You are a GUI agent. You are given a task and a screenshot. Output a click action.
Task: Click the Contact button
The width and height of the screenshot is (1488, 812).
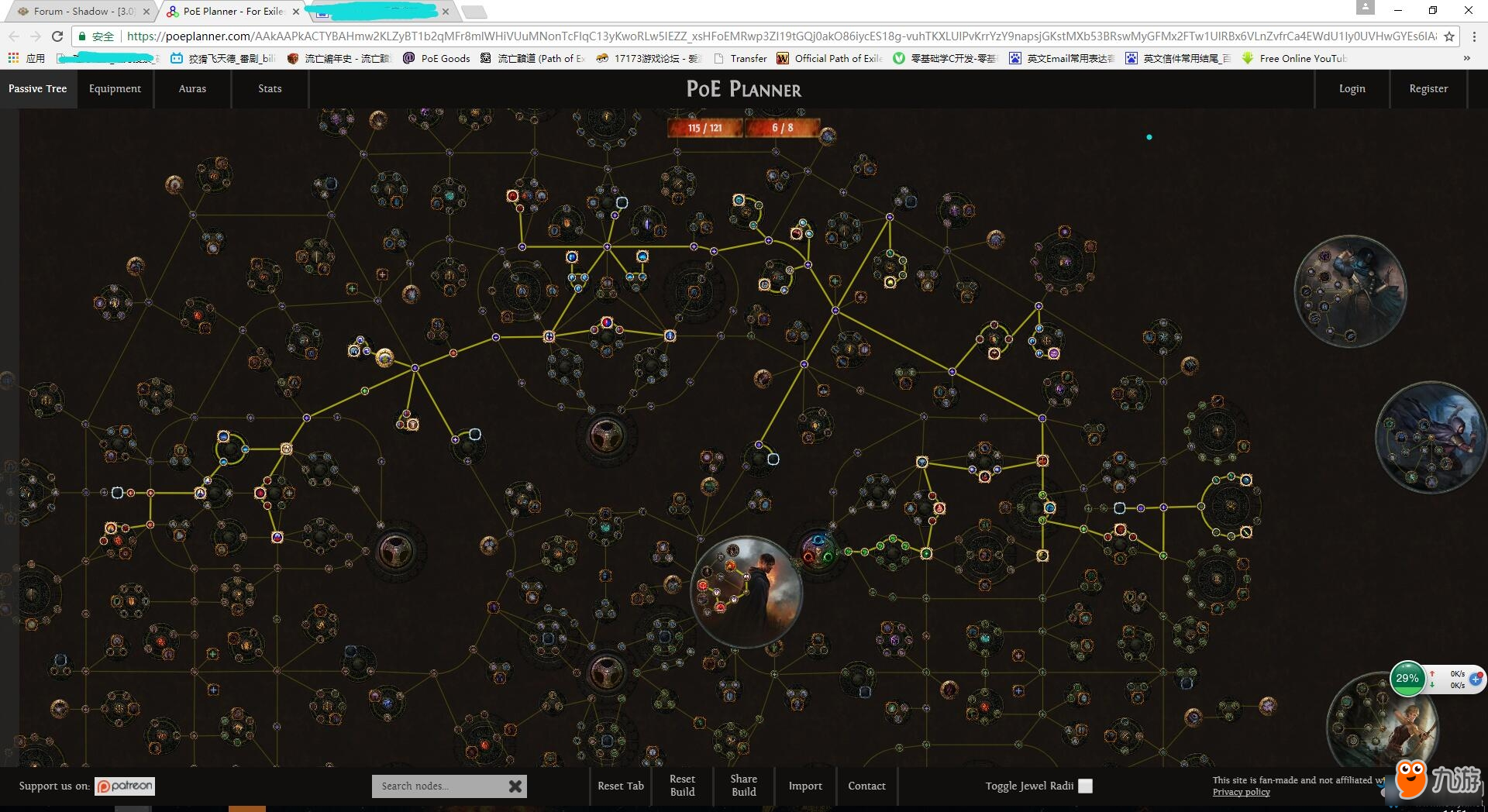pos(866,786)
